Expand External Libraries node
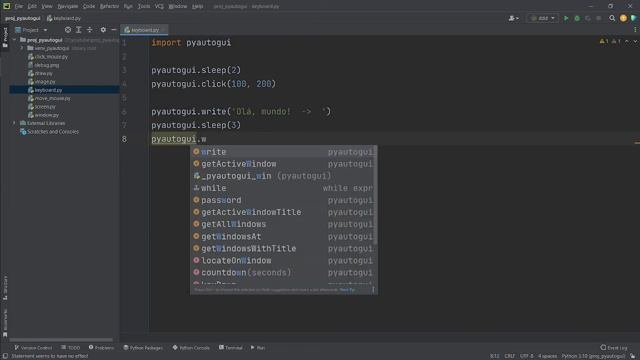This screenshot has width=640, height=360. pyautogui.click(x=15, y=123)
